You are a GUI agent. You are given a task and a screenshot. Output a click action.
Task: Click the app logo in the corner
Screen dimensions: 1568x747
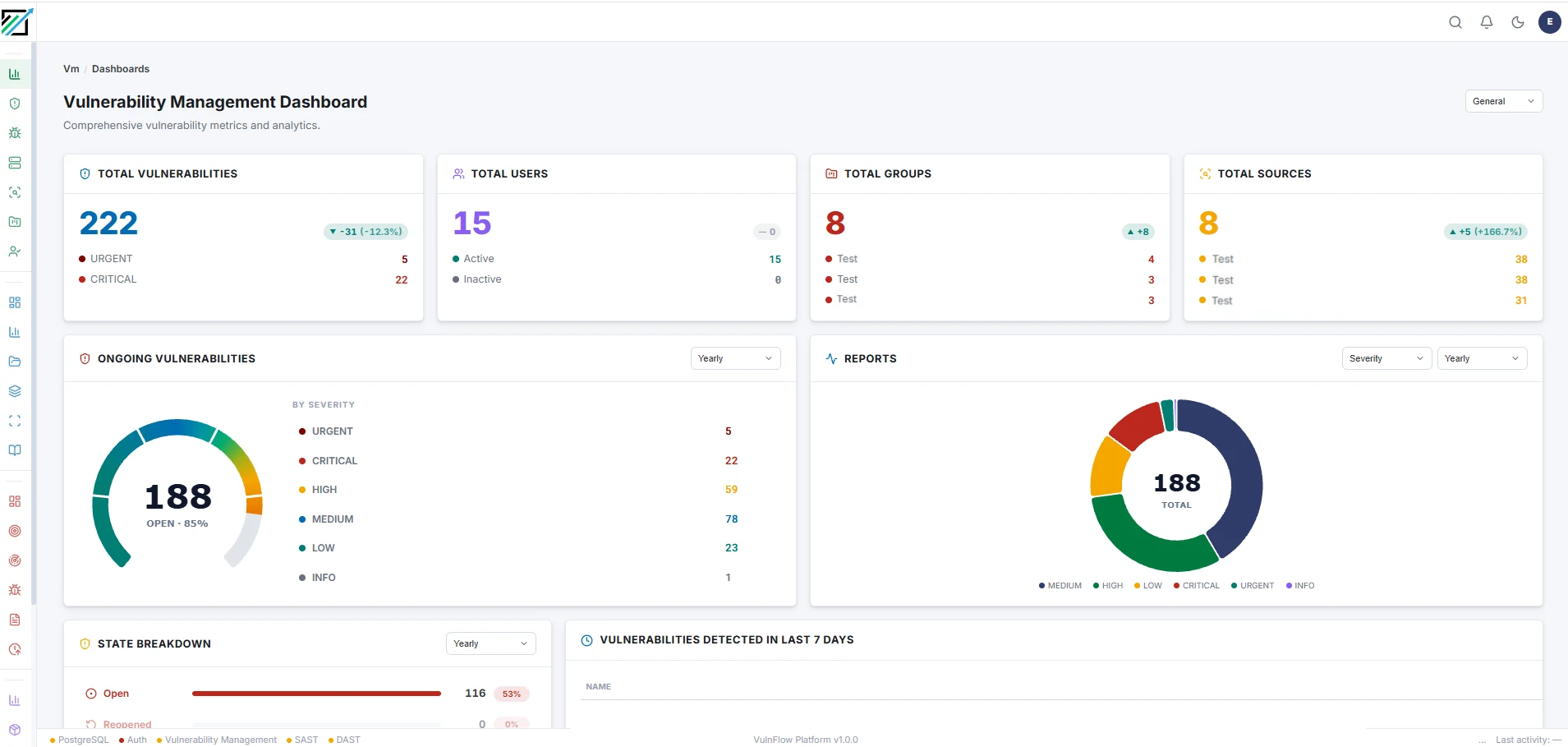16,22
